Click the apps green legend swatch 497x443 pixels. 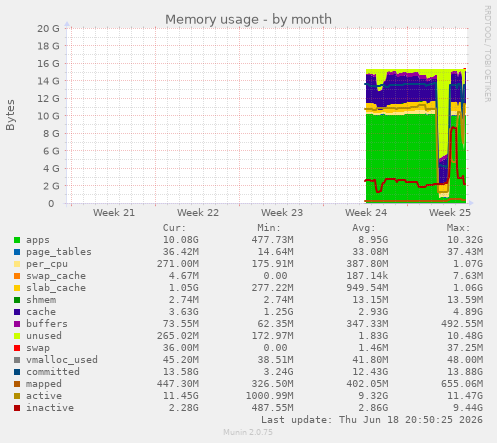[x=17, y=240]
